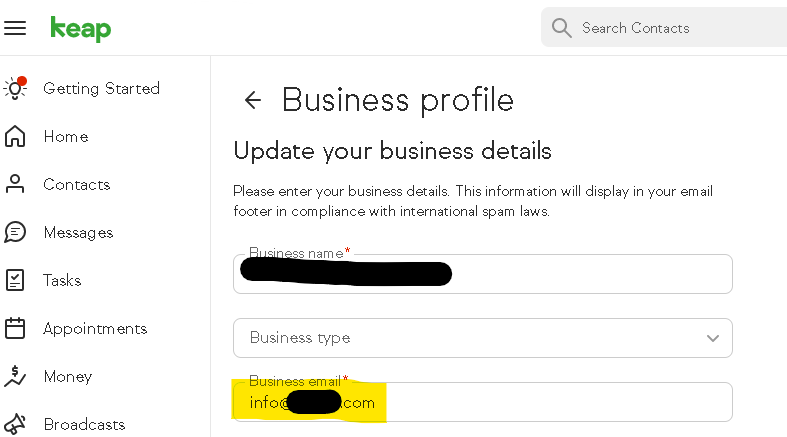Click into the Business email field
The height and width of the screenshot is (437, 787).
(x=550, y=403)
